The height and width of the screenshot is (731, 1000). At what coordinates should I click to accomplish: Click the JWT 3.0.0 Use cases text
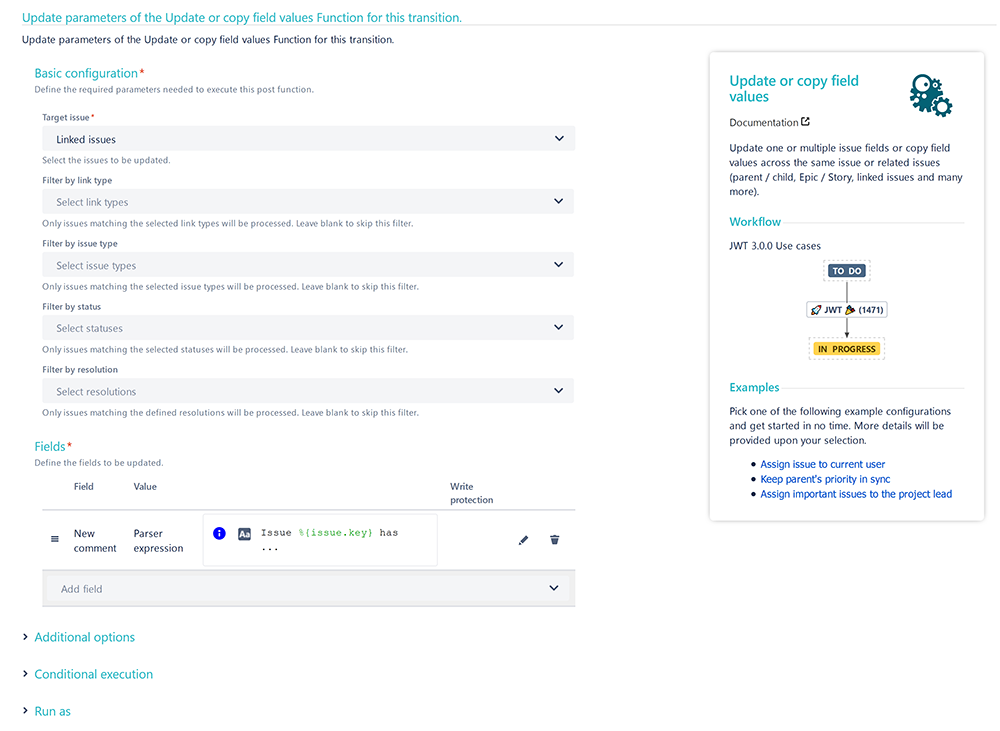pos(775,246)
